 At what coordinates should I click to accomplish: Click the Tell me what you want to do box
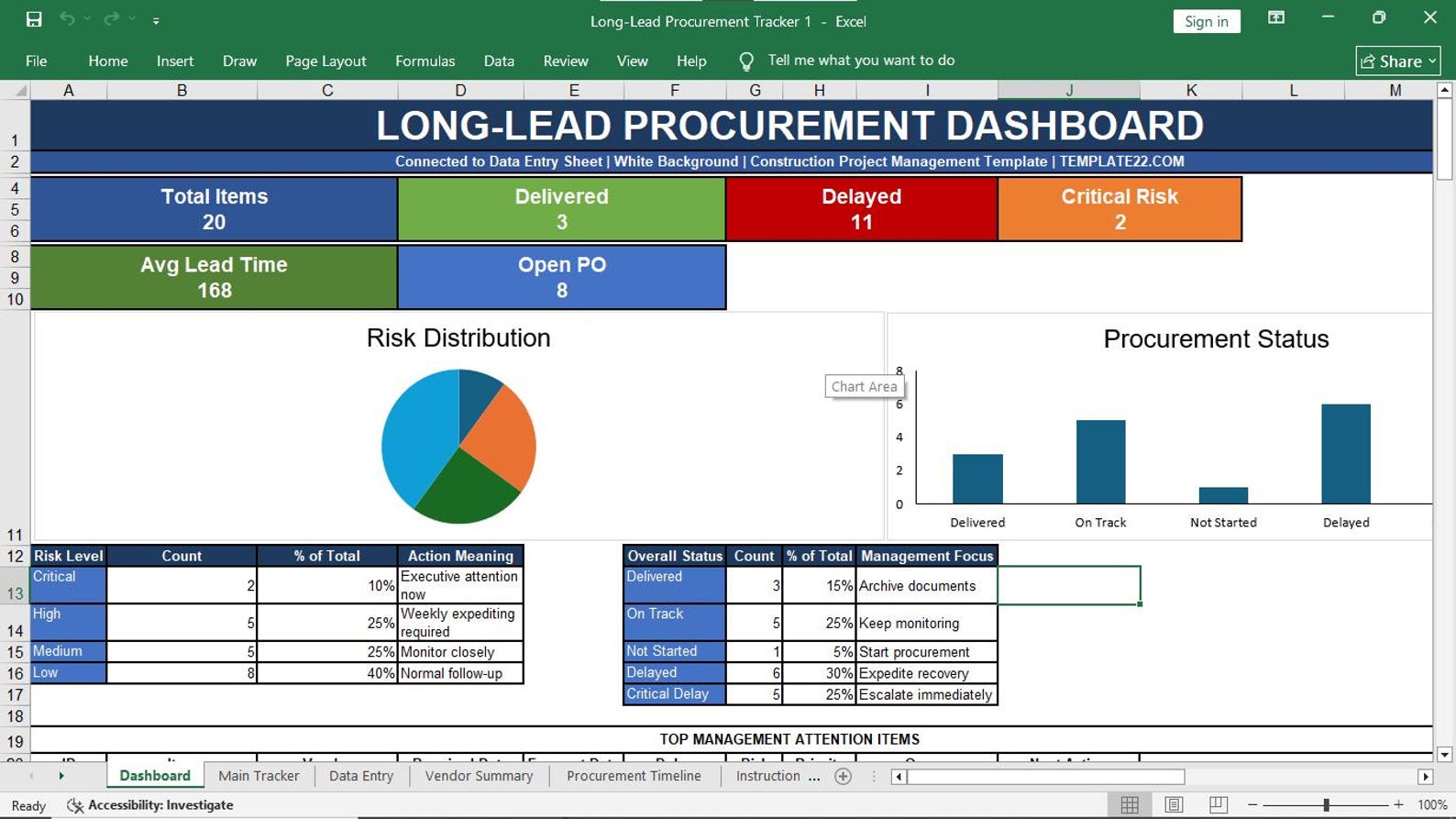pos(861,61)
